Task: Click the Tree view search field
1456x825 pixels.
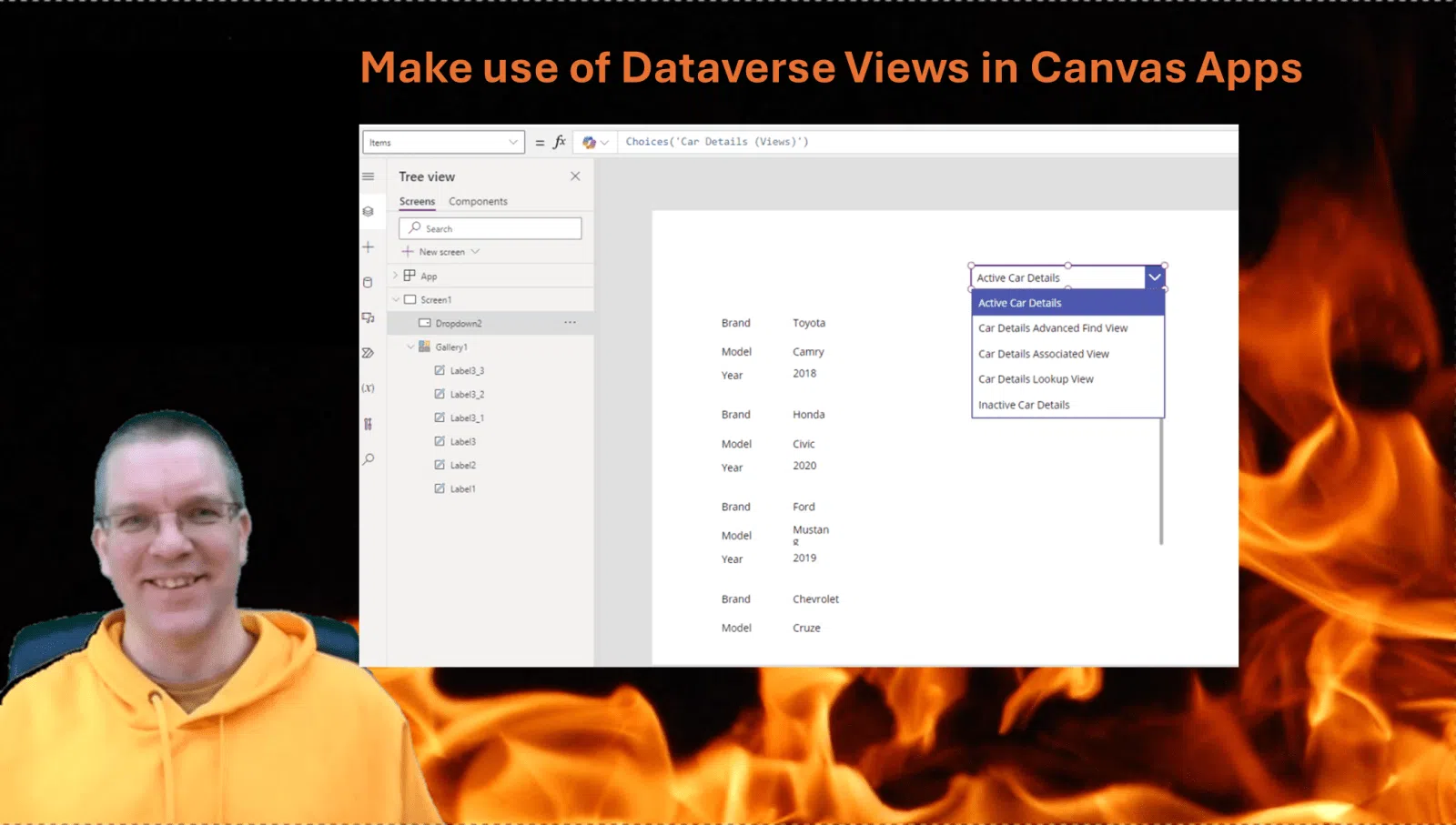Action: pyautogui.click(x=490, y=228)
